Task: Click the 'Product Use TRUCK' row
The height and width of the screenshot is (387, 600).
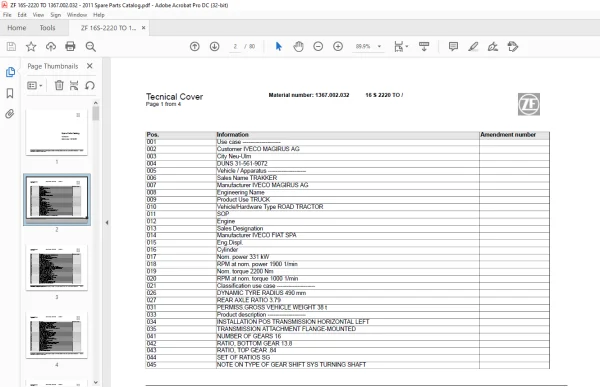Action: (x=347, y=199)
